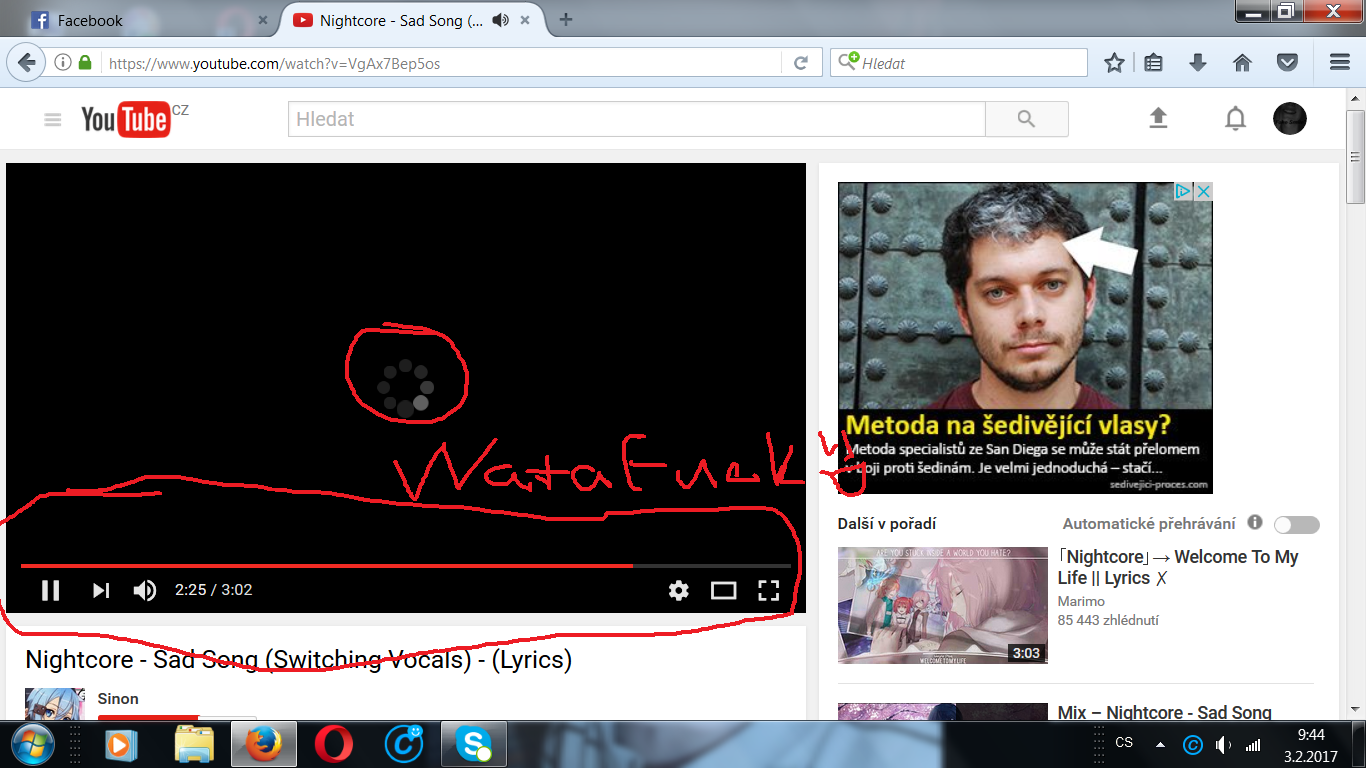Image resolution: width=1366 pixels, height=768 pixels.
Task: Click the grey hair advertisement image
Action: pyautogui.click(x=1025, y=337)
